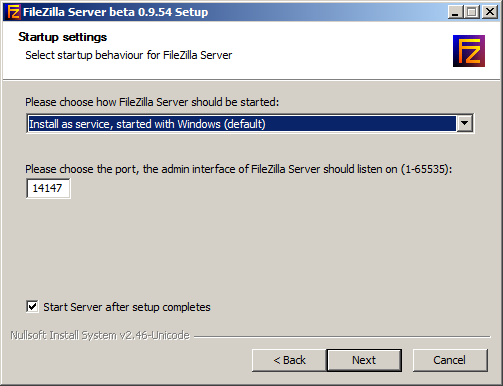Toggle the Start Server after setup checkbox
Screen dimensions: 503x386
[32, 306]
